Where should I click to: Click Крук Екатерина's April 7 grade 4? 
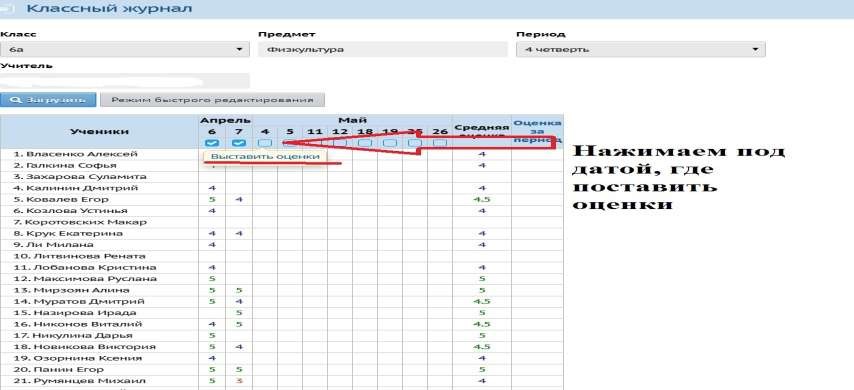point(239,234)
